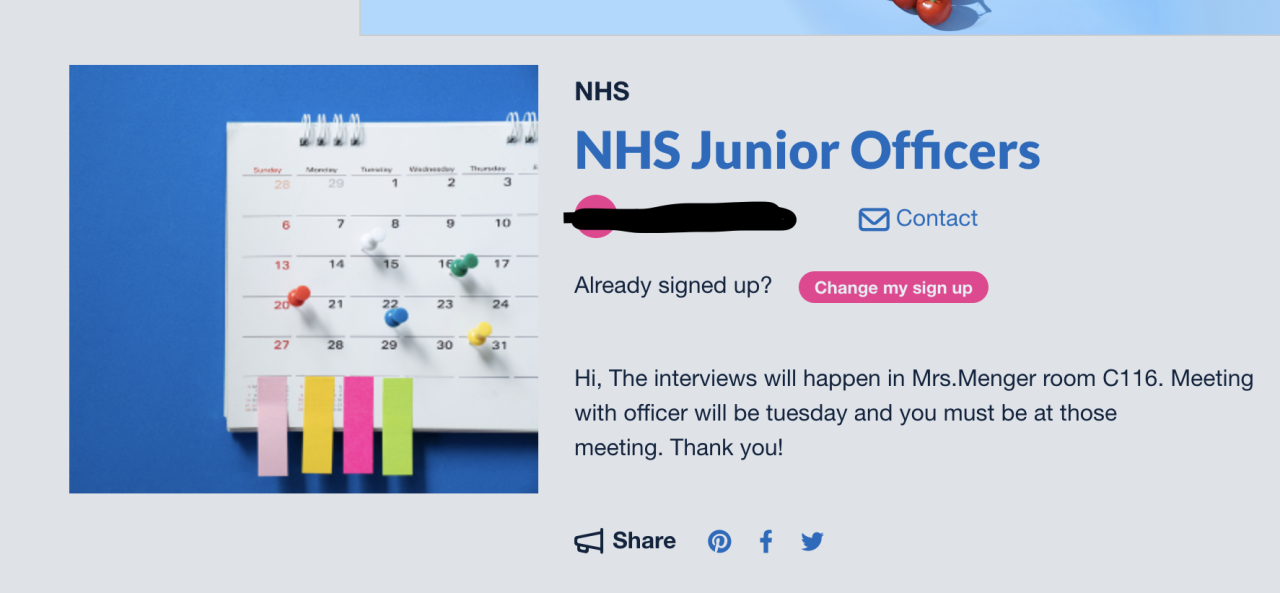Click the megaphone Share icon
The height and width of the screenshot is (593, 1280).
pos(589,542)
